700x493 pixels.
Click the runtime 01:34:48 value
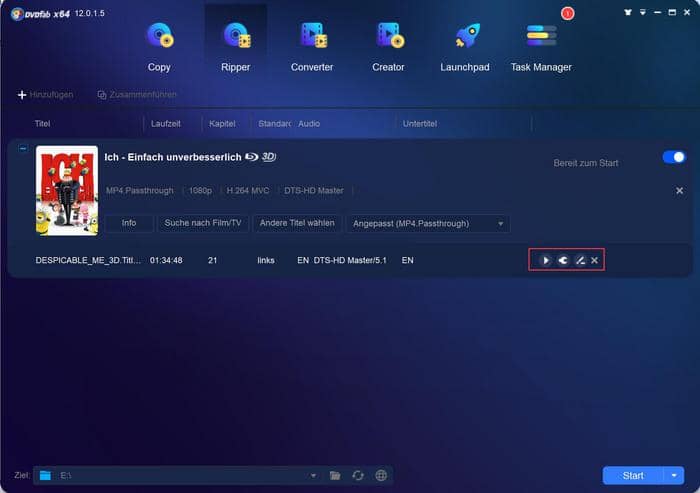[x=166, y=260]
